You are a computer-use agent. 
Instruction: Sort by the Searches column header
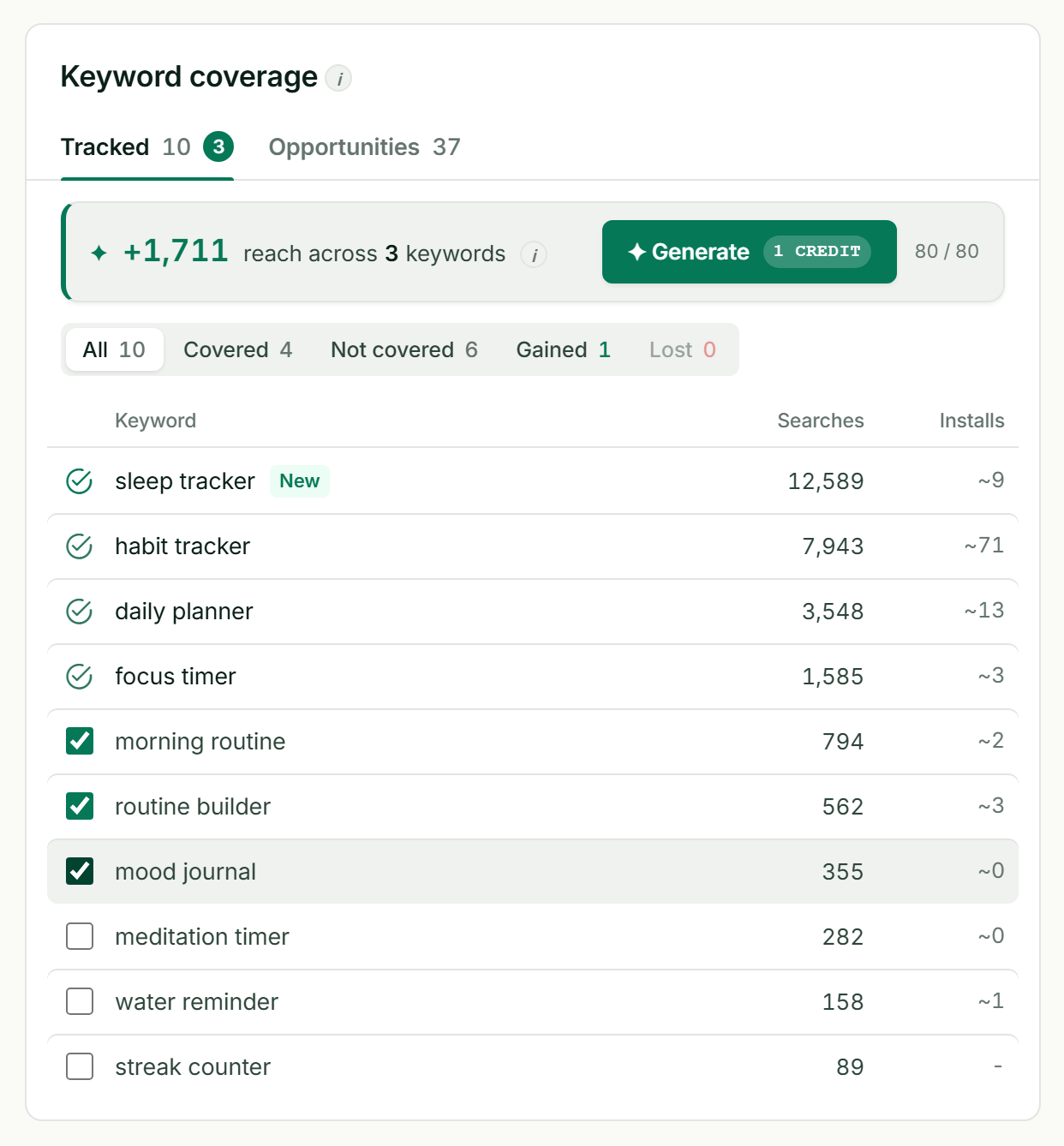821,421
